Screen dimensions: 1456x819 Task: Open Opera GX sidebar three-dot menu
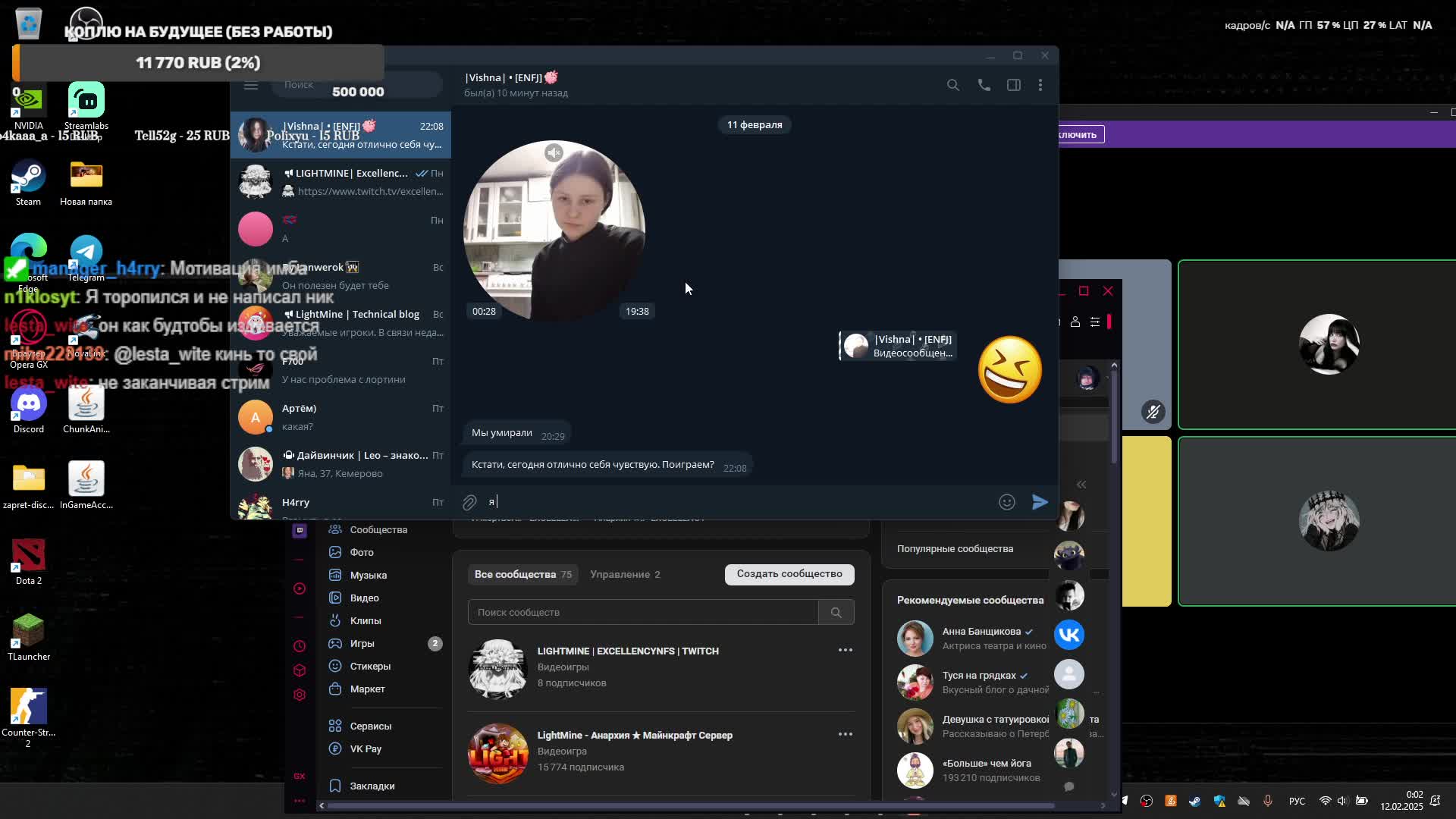click(x=300, y=801)
